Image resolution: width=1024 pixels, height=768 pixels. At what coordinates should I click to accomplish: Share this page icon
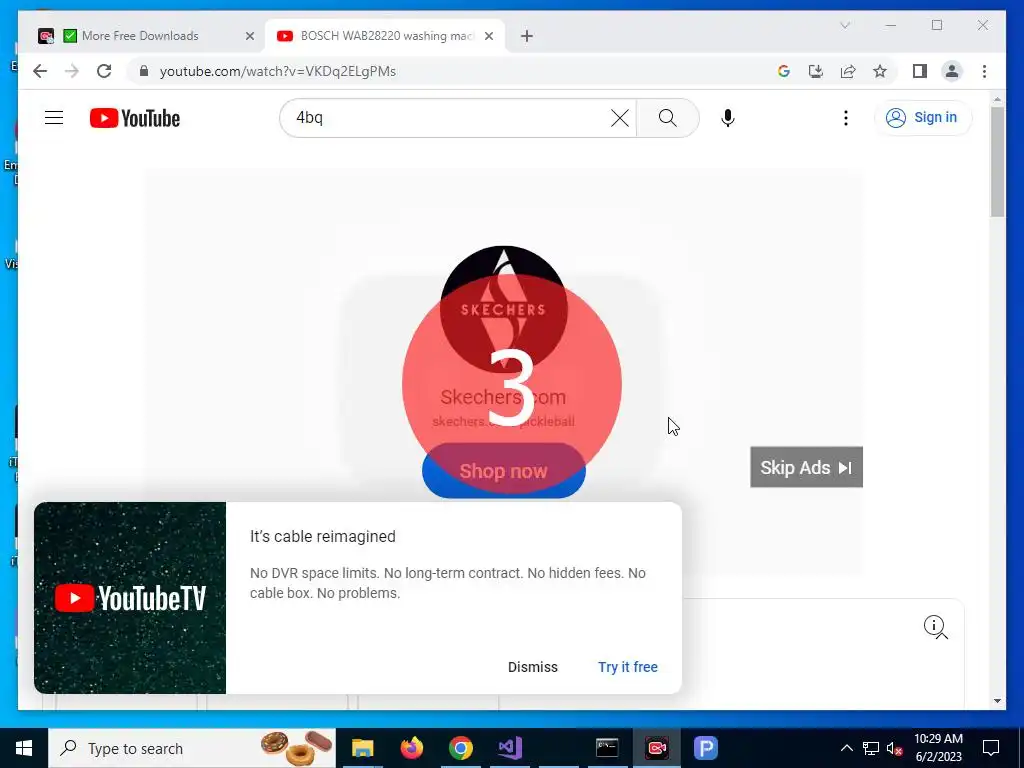pos(848,71)
